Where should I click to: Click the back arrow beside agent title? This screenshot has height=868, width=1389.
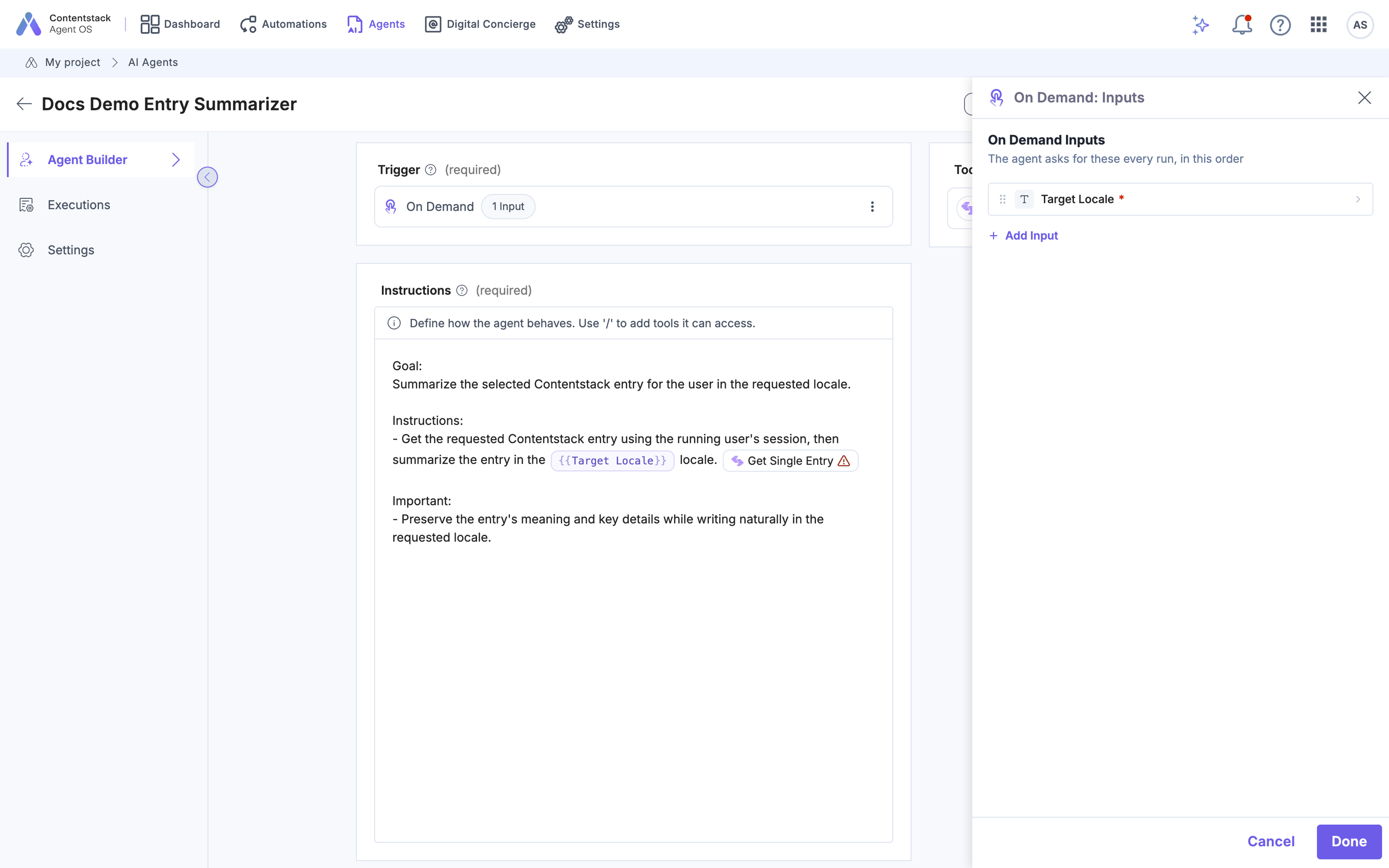point(24,104)
